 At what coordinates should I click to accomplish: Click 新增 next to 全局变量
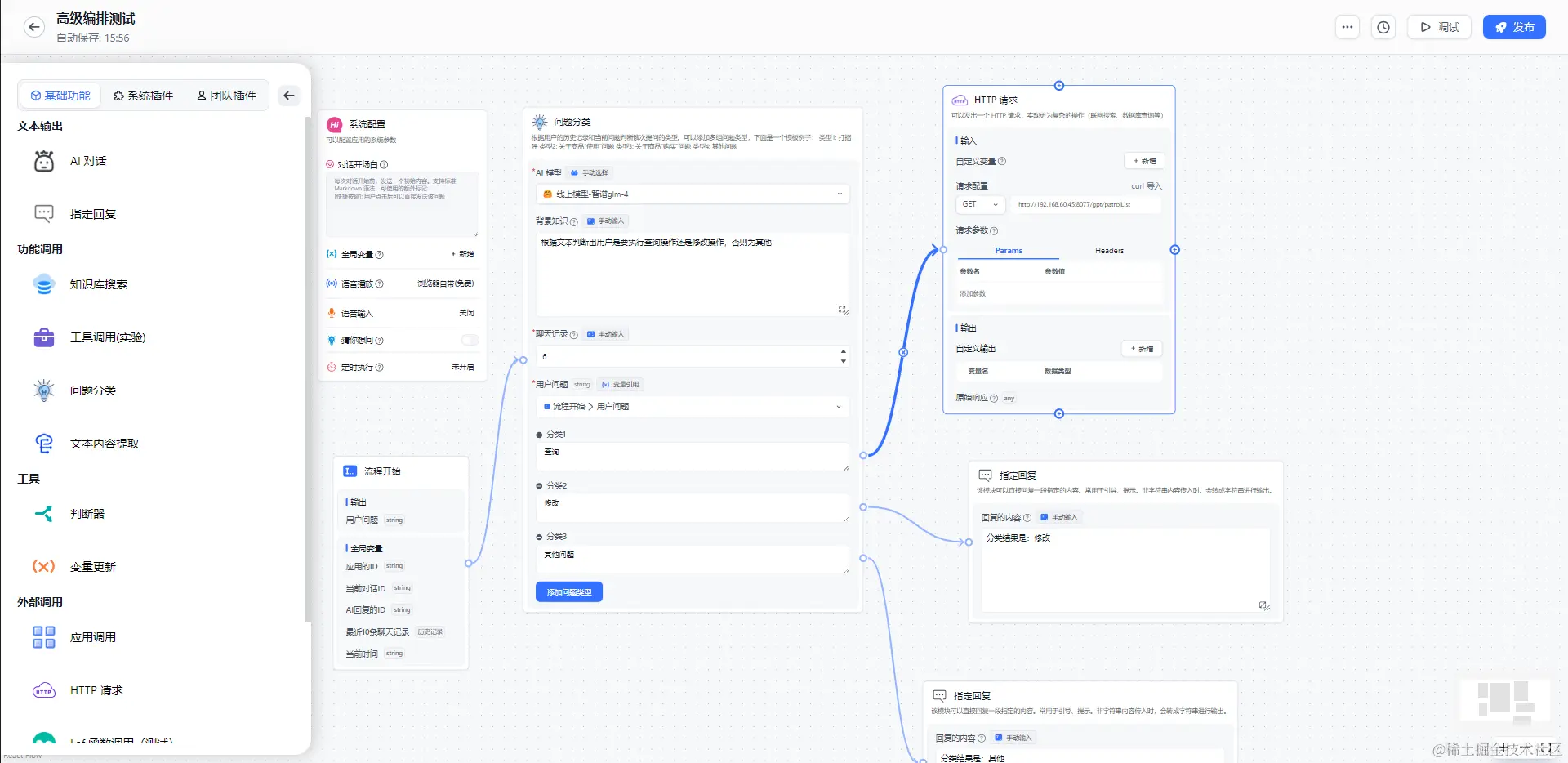(462, 254)
